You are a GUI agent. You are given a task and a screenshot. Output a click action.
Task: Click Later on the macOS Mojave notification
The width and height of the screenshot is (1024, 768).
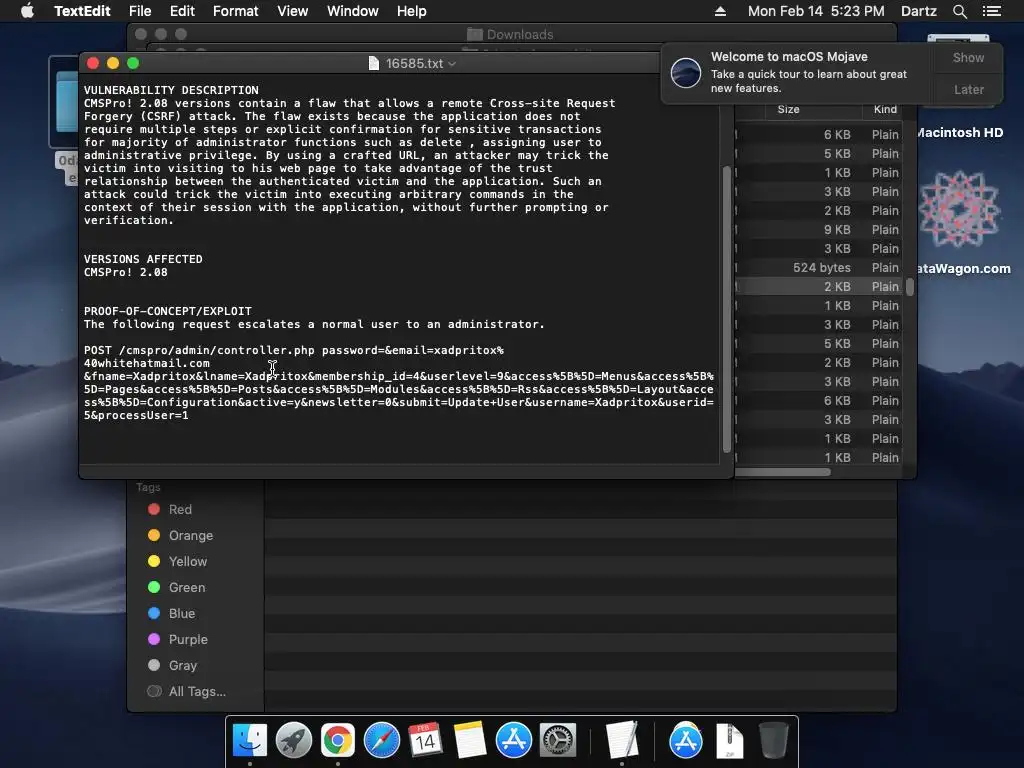tap(968, 89)
